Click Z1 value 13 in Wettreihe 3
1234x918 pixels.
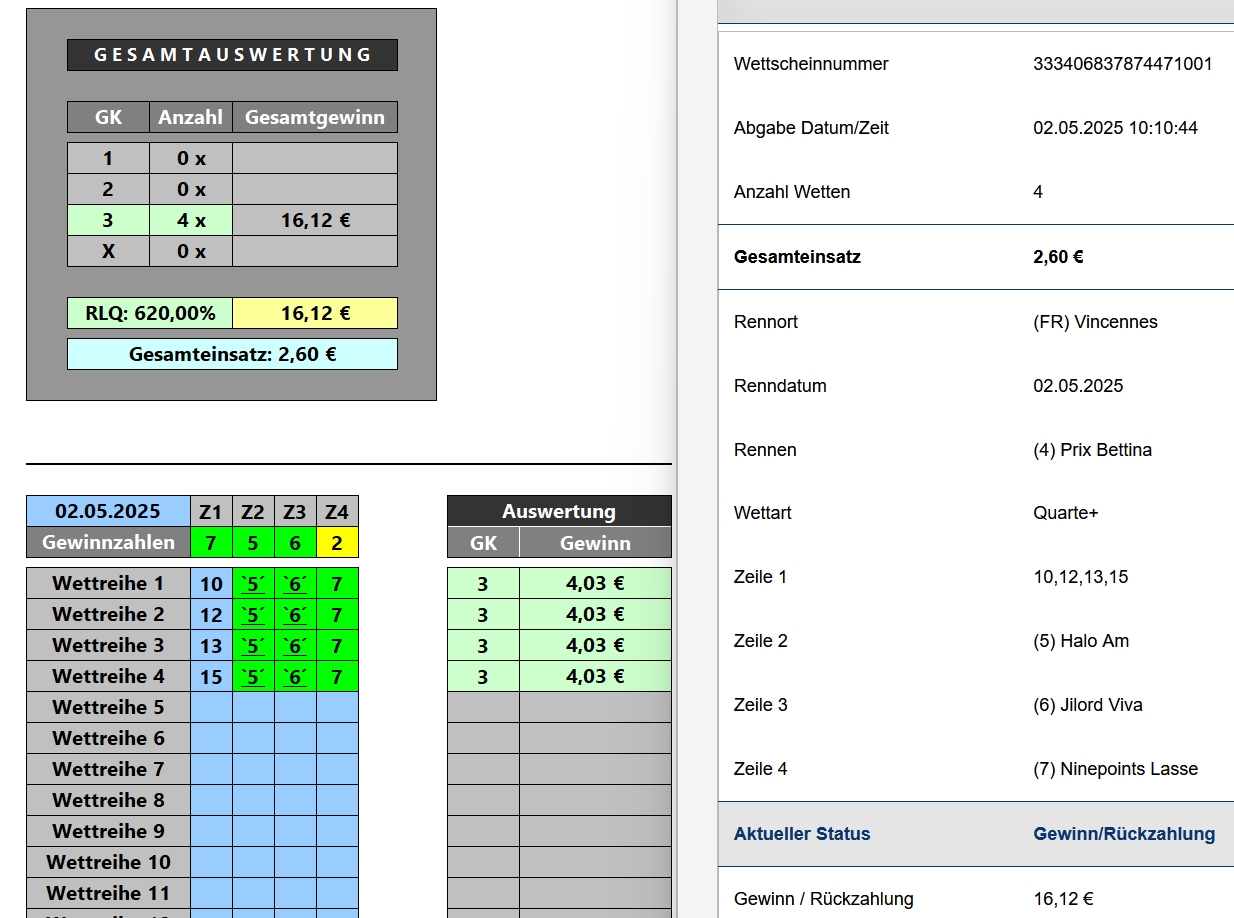pyautogui.click(x=211, y=645)
